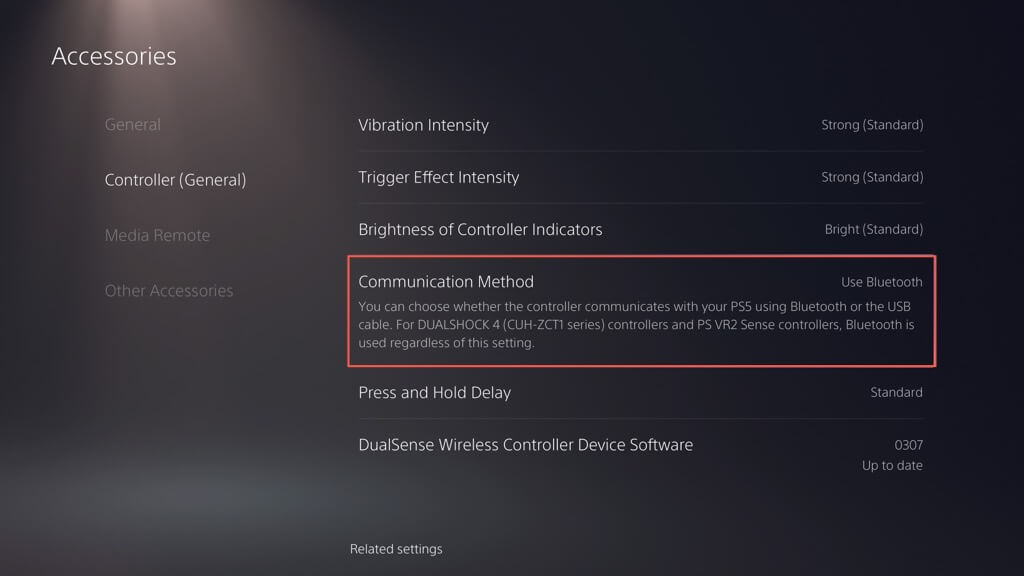Viewport: 1024px width, 576px height.
Task: Change the Bright (Standard) brightness value
Action: point(873,229)
